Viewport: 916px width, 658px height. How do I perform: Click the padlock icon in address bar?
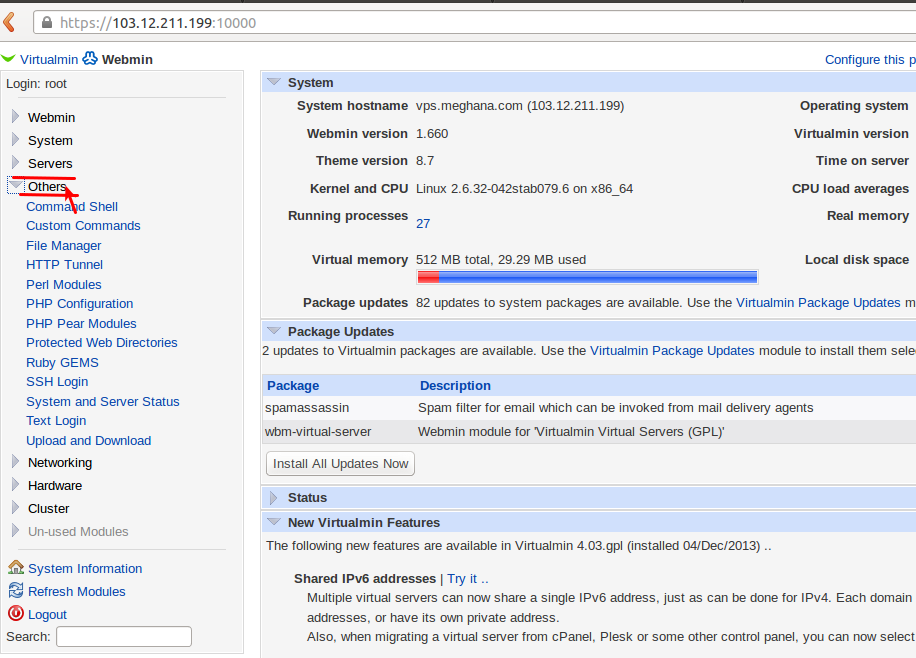pyautogui.click(x=46, y=23)
